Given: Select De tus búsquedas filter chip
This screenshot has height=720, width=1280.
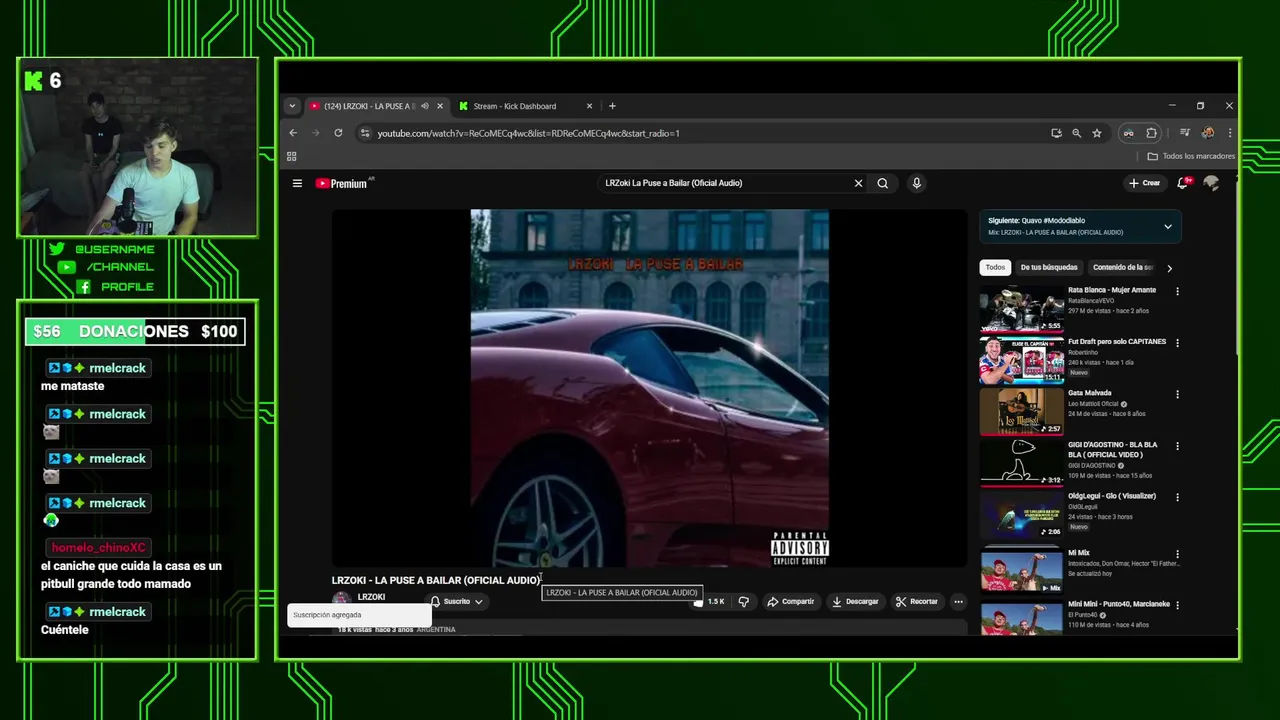Looking at the screenshot, I should pyautogui.click(x=1049, y=267).
